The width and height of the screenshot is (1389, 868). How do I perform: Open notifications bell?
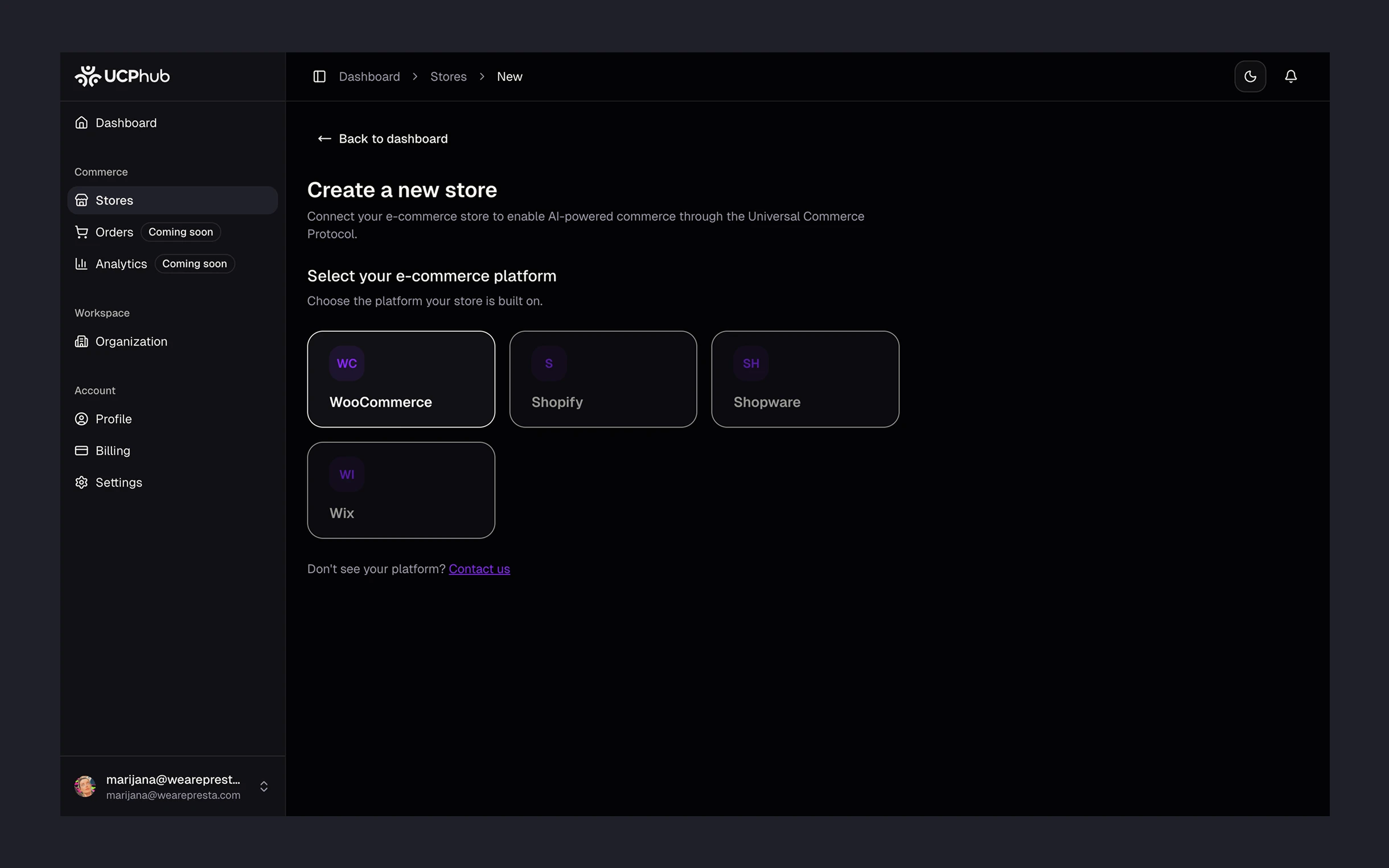[x=1291, y=76]
